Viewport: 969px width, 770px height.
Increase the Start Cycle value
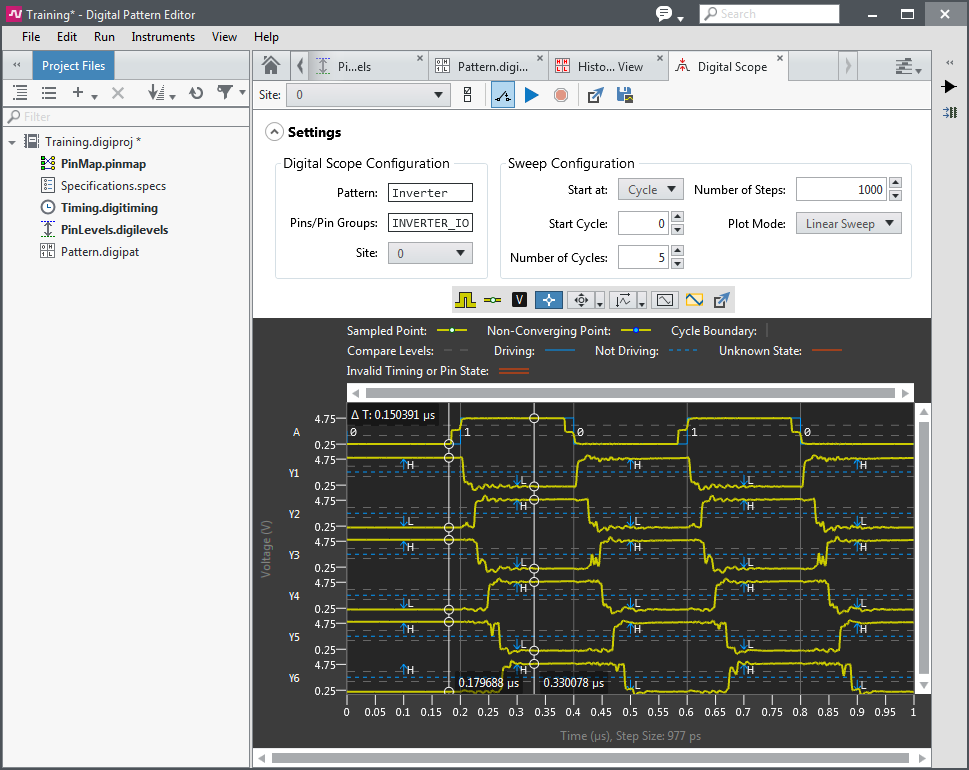(677, 217)
